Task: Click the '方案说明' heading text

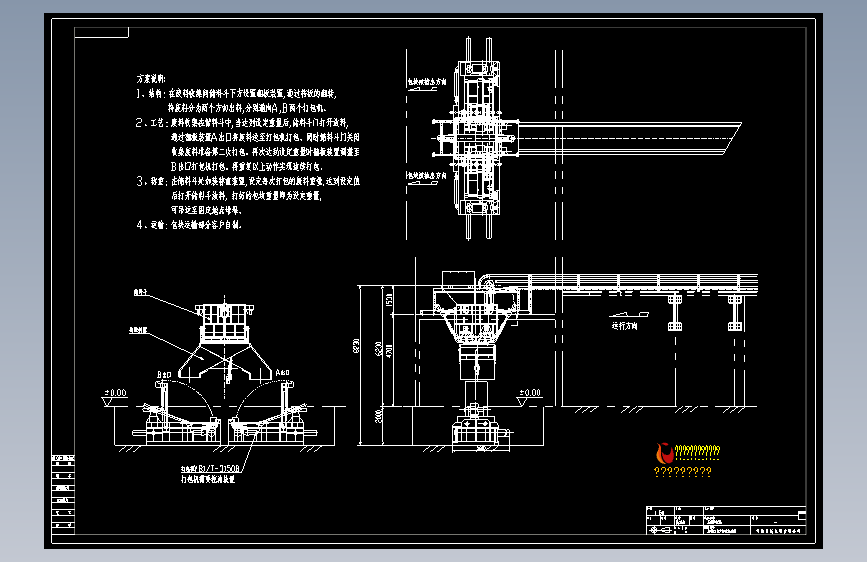Action: pos(151,79)
